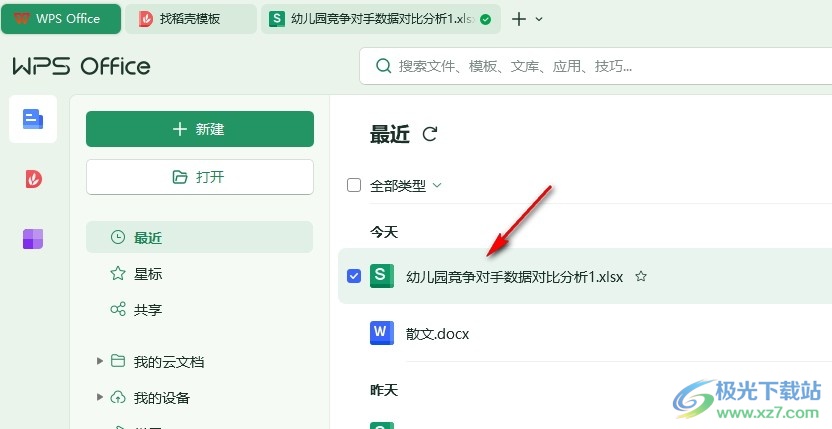Screen dimensions: 832x429
Task: Open 我的设备 item
Action: pos(162,397)
